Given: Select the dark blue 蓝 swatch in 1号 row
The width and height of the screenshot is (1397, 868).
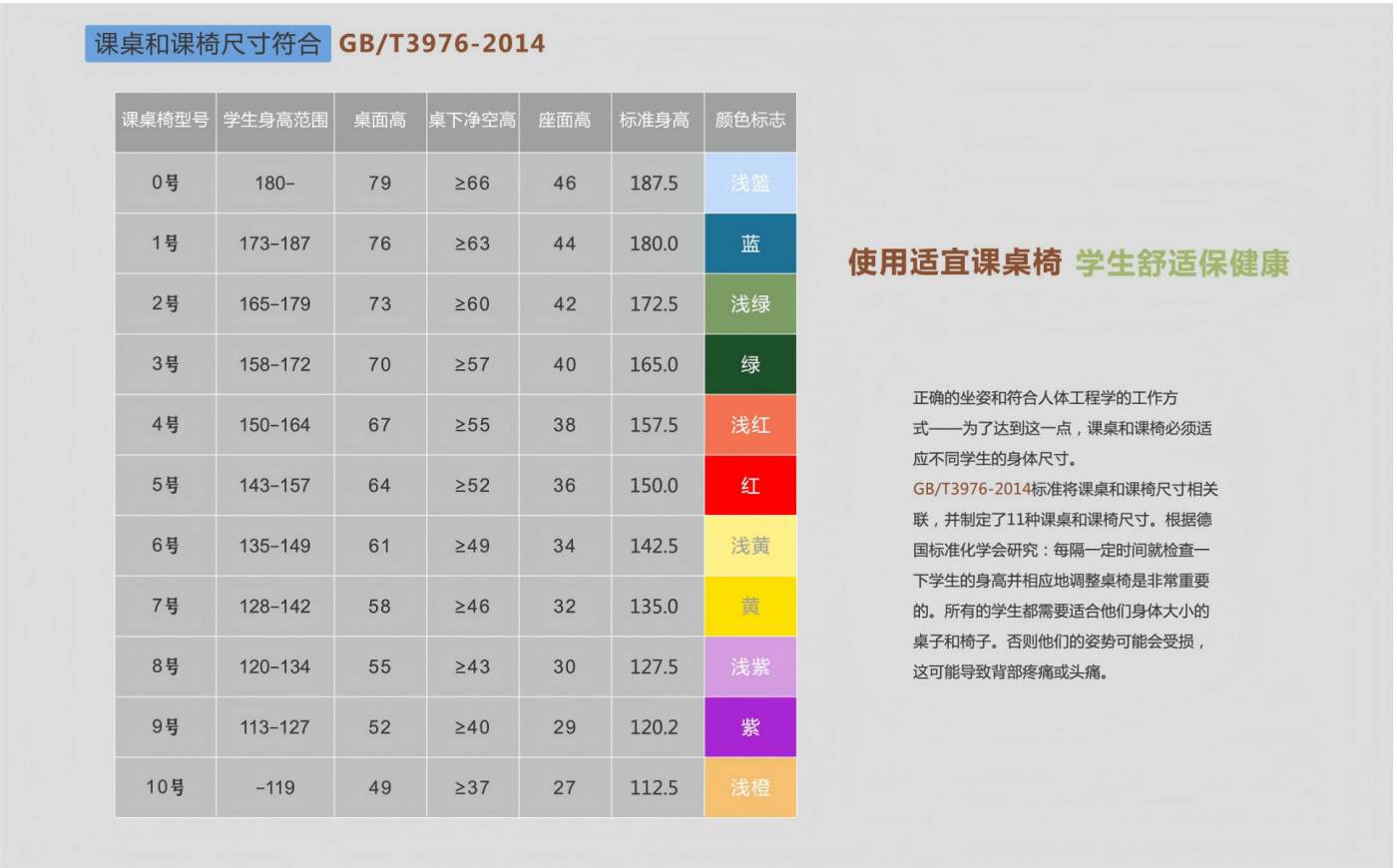Looking at the screenshot, I should click(x=749, y=243).
